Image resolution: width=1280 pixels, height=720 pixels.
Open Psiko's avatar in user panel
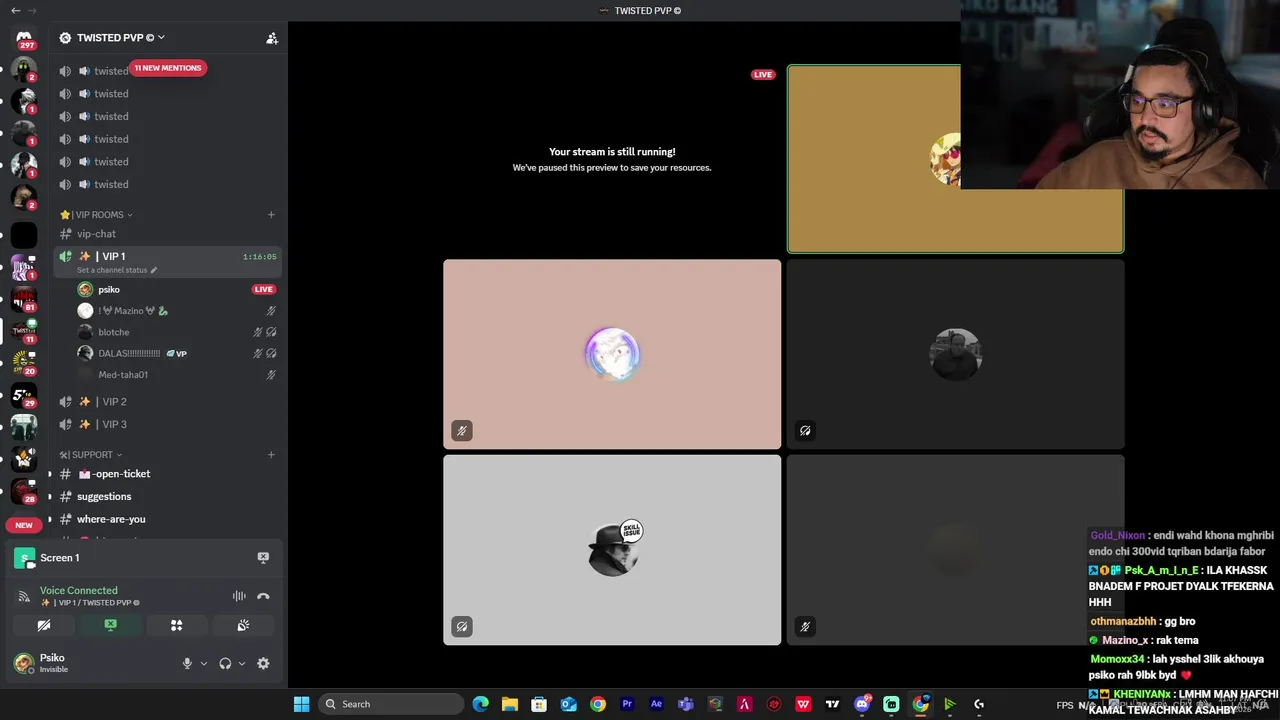tap(24, 662)
